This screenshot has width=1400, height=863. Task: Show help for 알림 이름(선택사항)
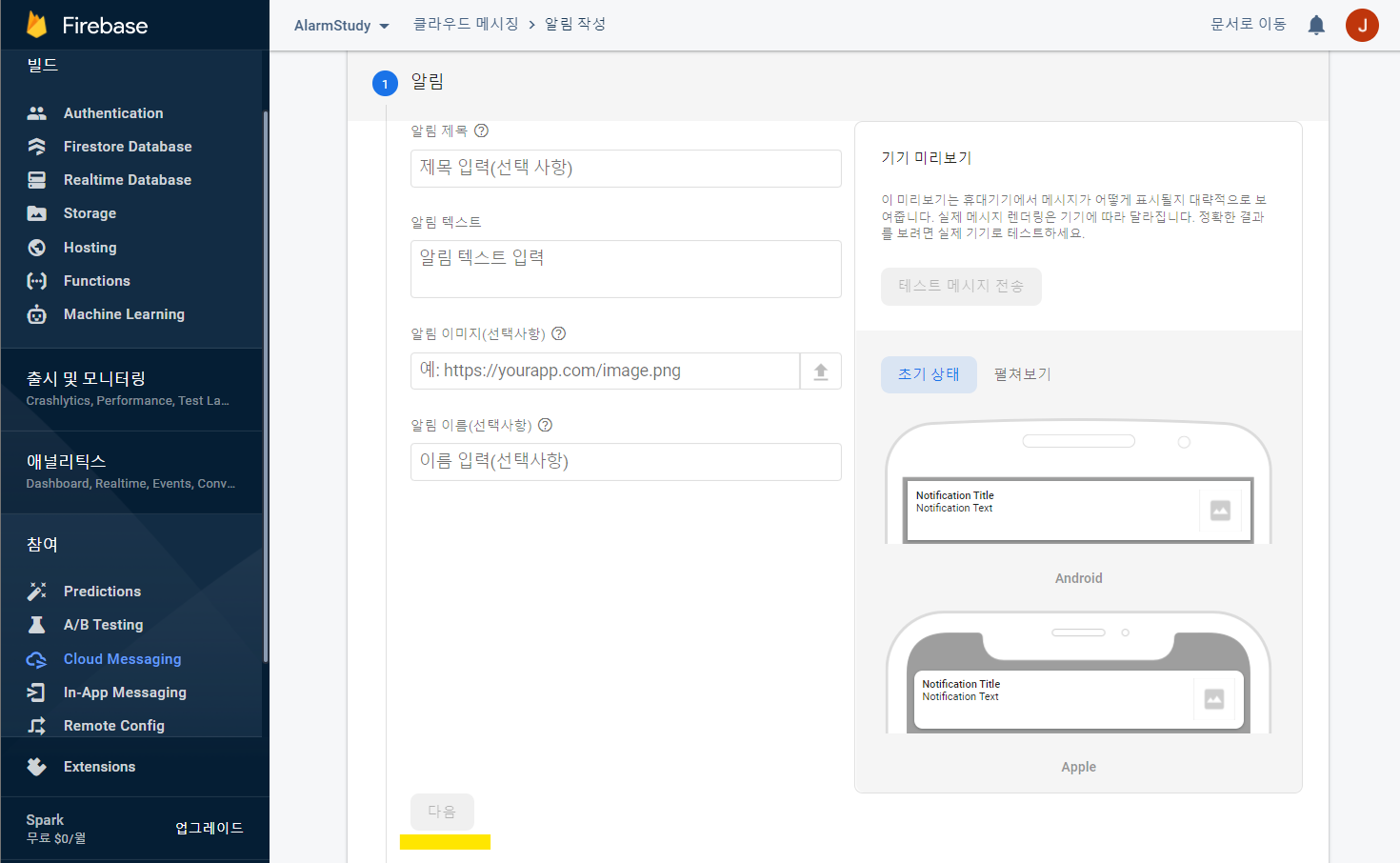point(546,425)
